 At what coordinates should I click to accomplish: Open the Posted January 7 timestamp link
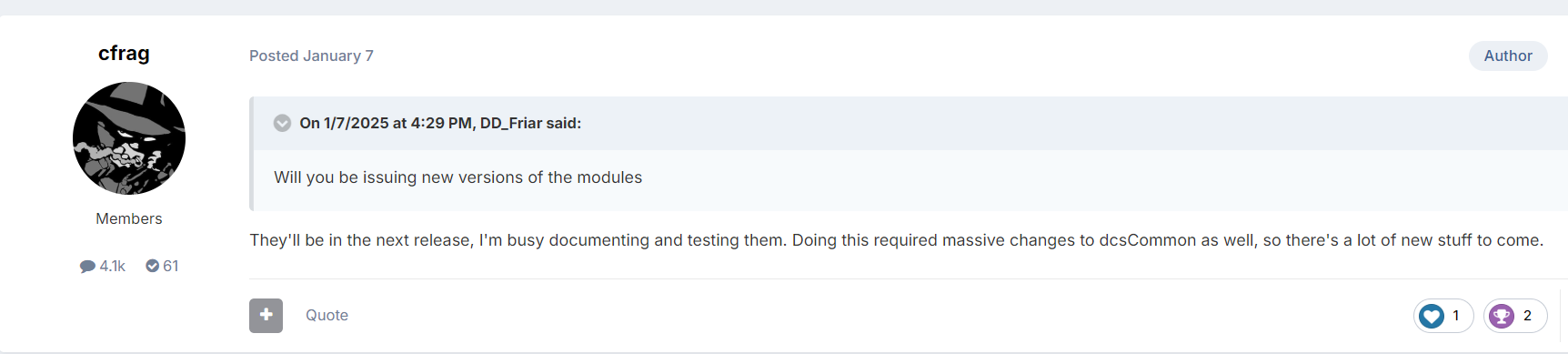pyautogui.click(x=311, y=56)
